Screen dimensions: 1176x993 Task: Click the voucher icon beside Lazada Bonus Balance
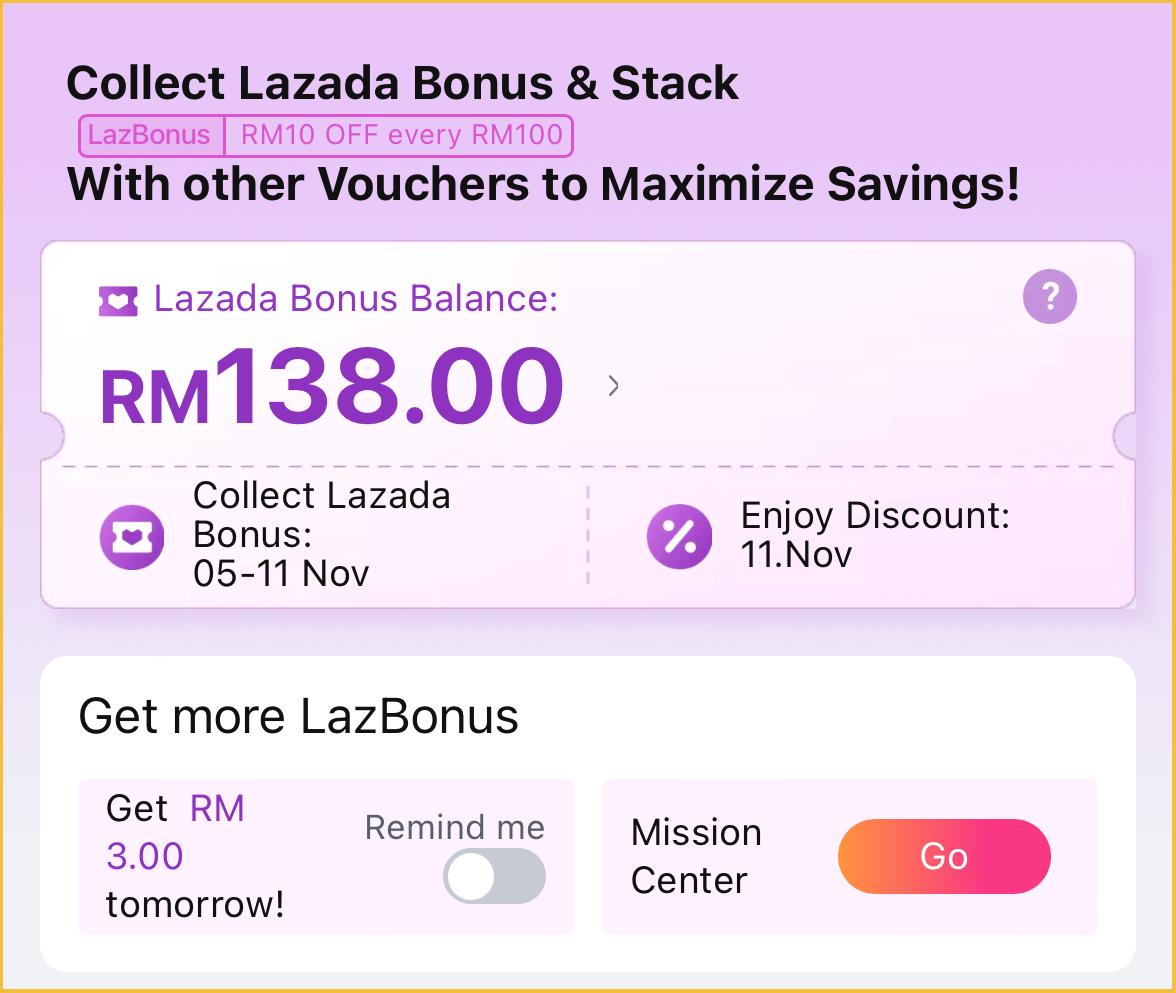coord(118,300)
